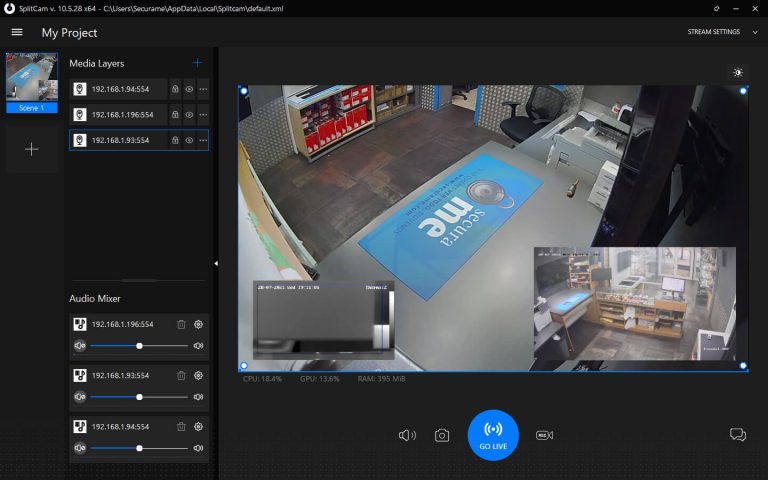This screenshot has width=768, height=480.
Task: Start streaming with GO LIVE
Action: pyautogui.click(x=493, y=435)
